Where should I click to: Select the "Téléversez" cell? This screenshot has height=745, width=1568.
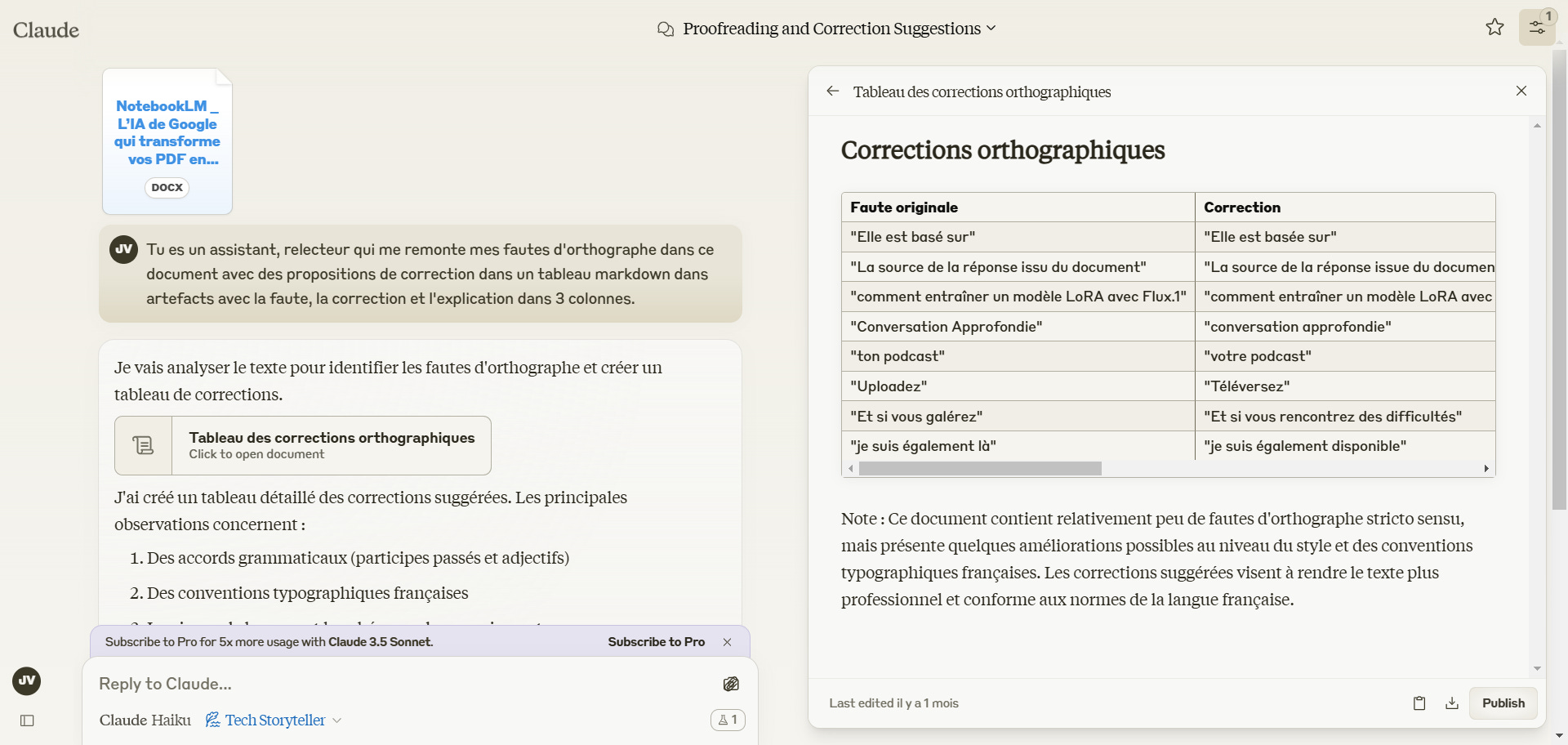point(1345,386)
